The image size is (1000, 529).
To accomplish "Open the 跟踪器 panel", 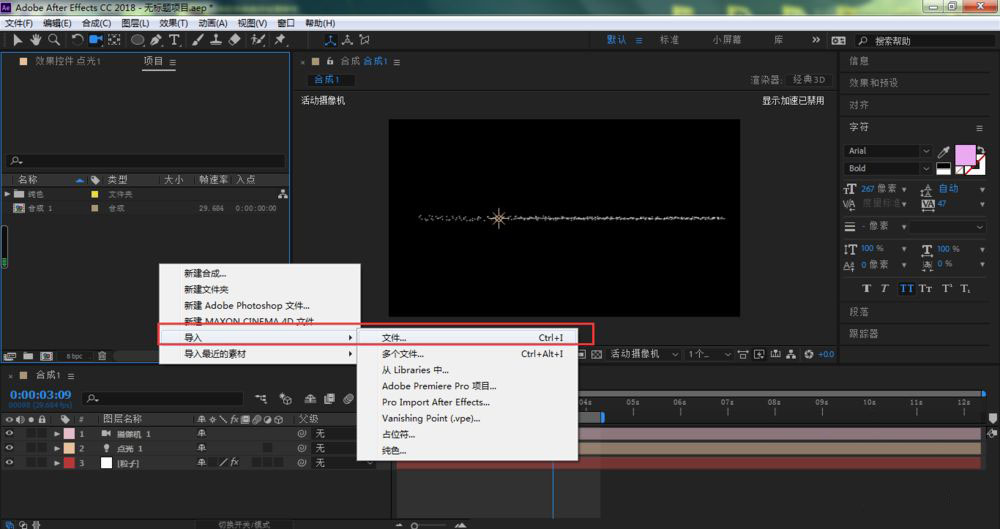I will click(x=864, y=333).
